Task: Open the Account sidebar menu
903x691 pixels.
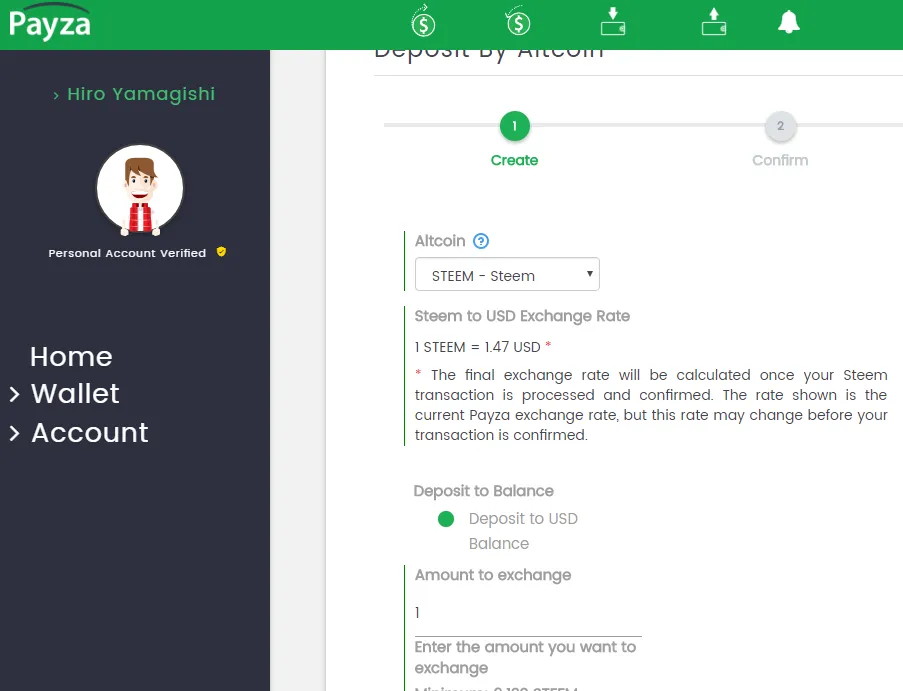Action: [90, 433]
